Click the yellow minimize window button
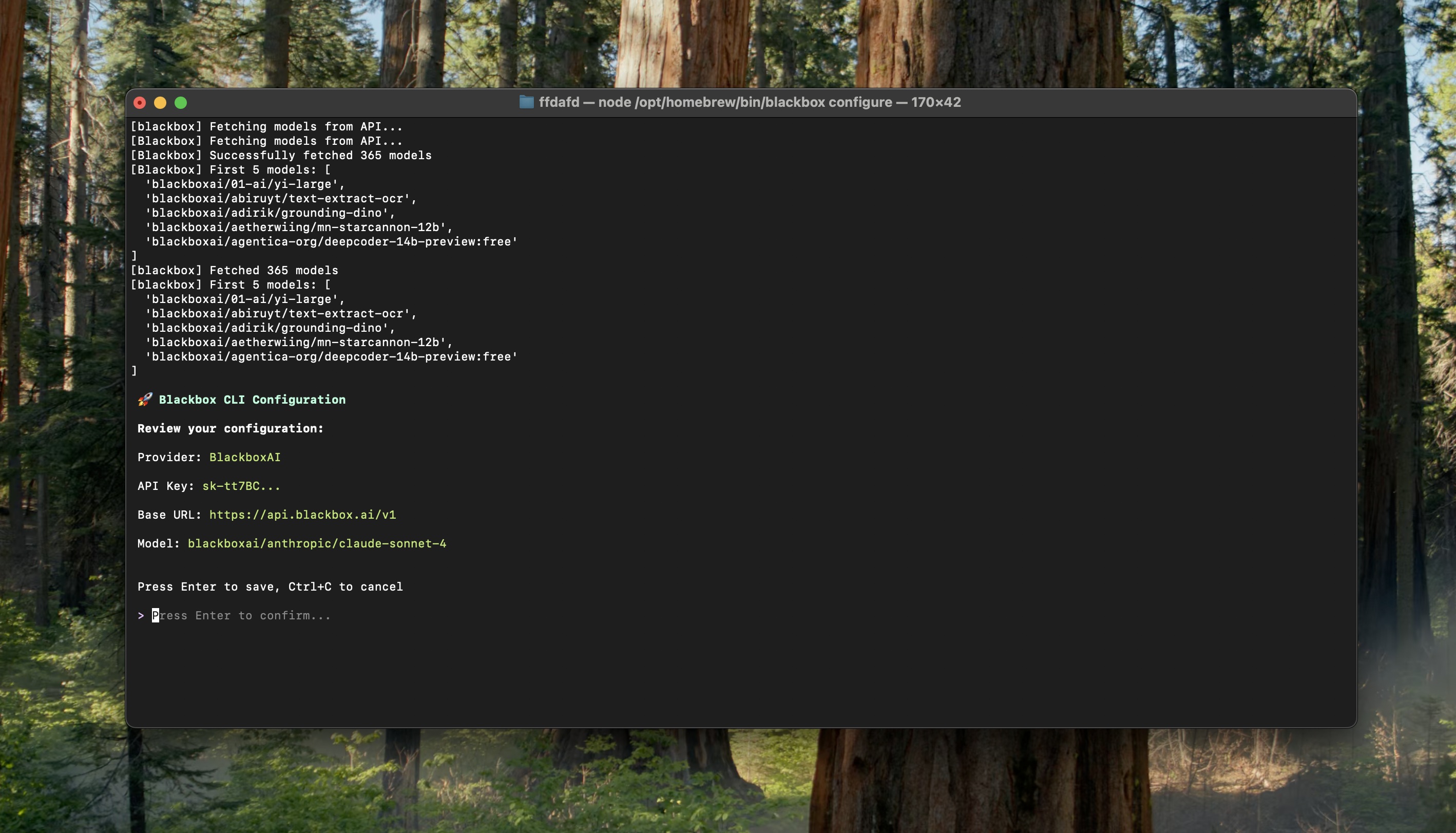 [x=160, y=102]
